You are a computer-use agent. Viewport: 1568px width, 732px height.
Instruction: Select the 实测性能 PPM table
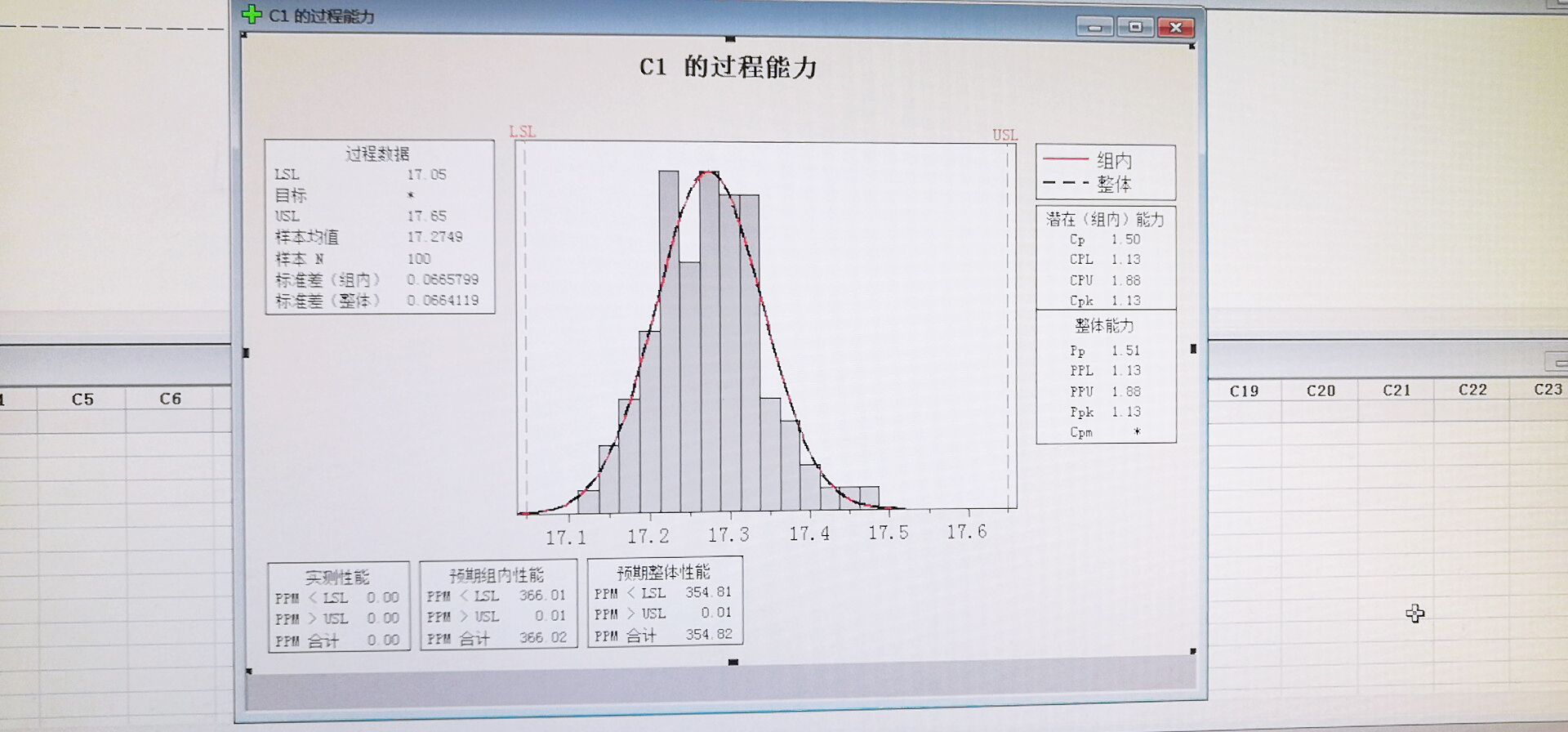point(338,607)
